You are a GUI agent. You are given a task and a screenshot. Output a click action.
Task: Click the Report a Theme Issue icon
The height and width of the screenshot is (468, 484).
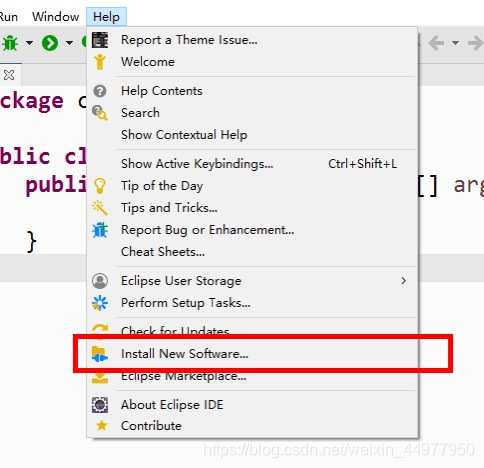[x=100, y=40]
